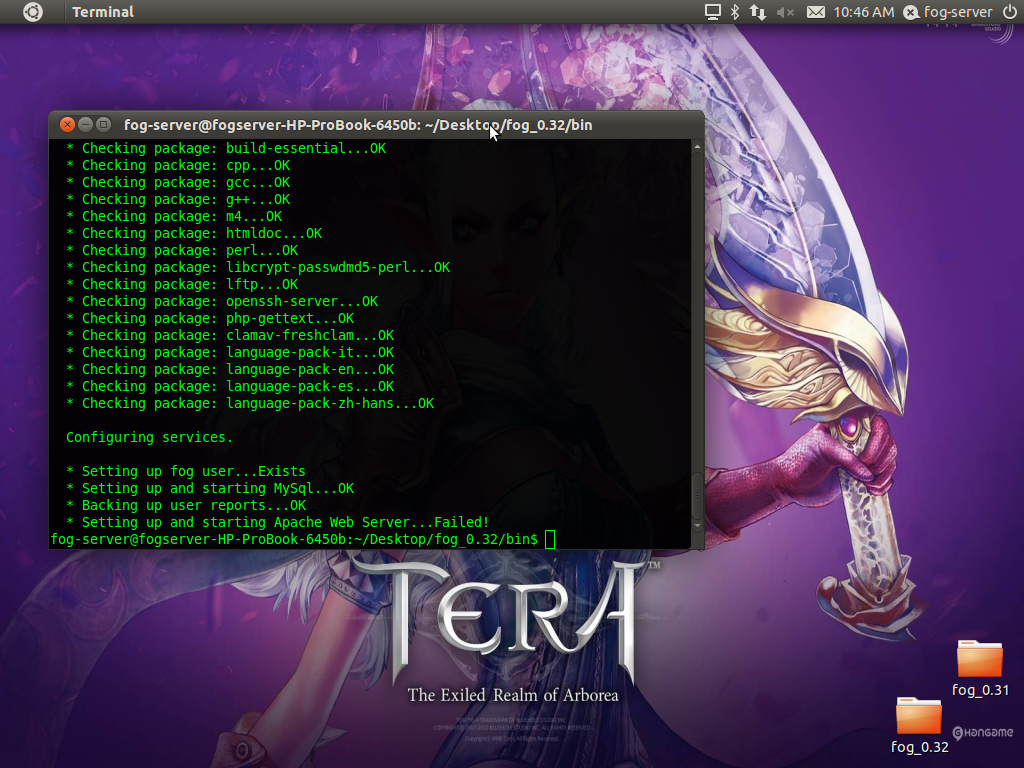The width and height of the screenshot is (1024, 768).
Task: Click the terminal scrollbar down arrow
Action: click(697, 526)
